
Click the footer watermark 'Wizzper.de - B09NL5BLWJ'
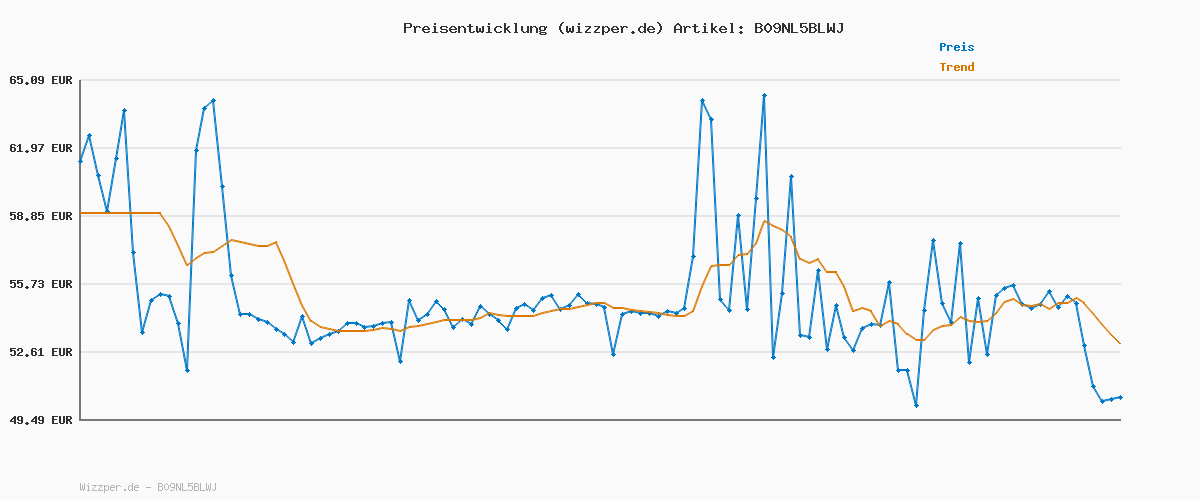(148, 487)
